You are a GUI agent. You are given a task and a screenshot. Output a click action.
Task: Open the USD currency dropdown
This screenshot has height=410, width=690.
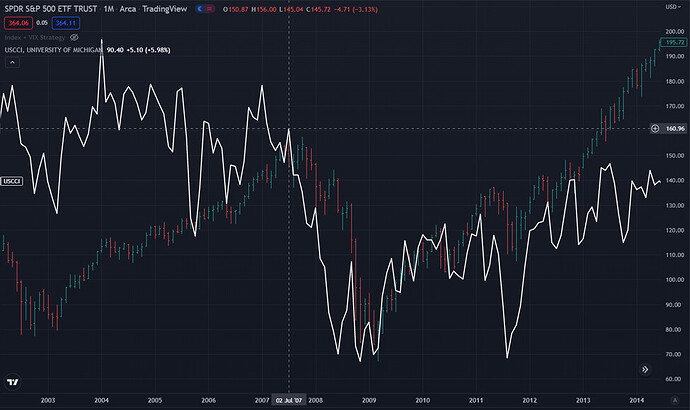click(673, 7)
